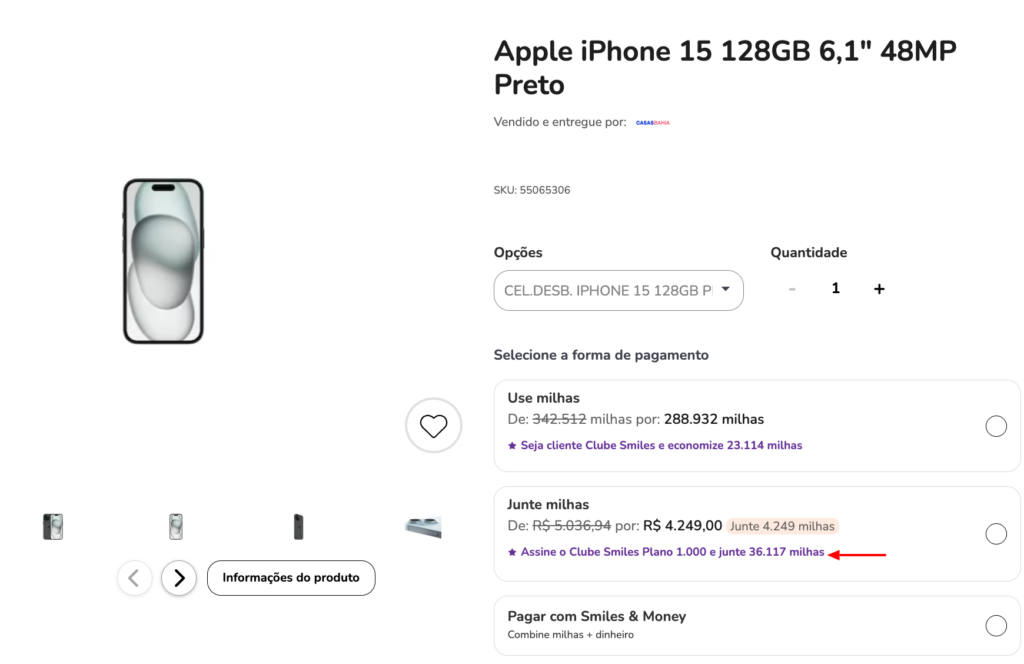Viewport: 1024px width, 664px height.
Task: Click the dropdown arrow in Opções selector
Action: (726, 290)
